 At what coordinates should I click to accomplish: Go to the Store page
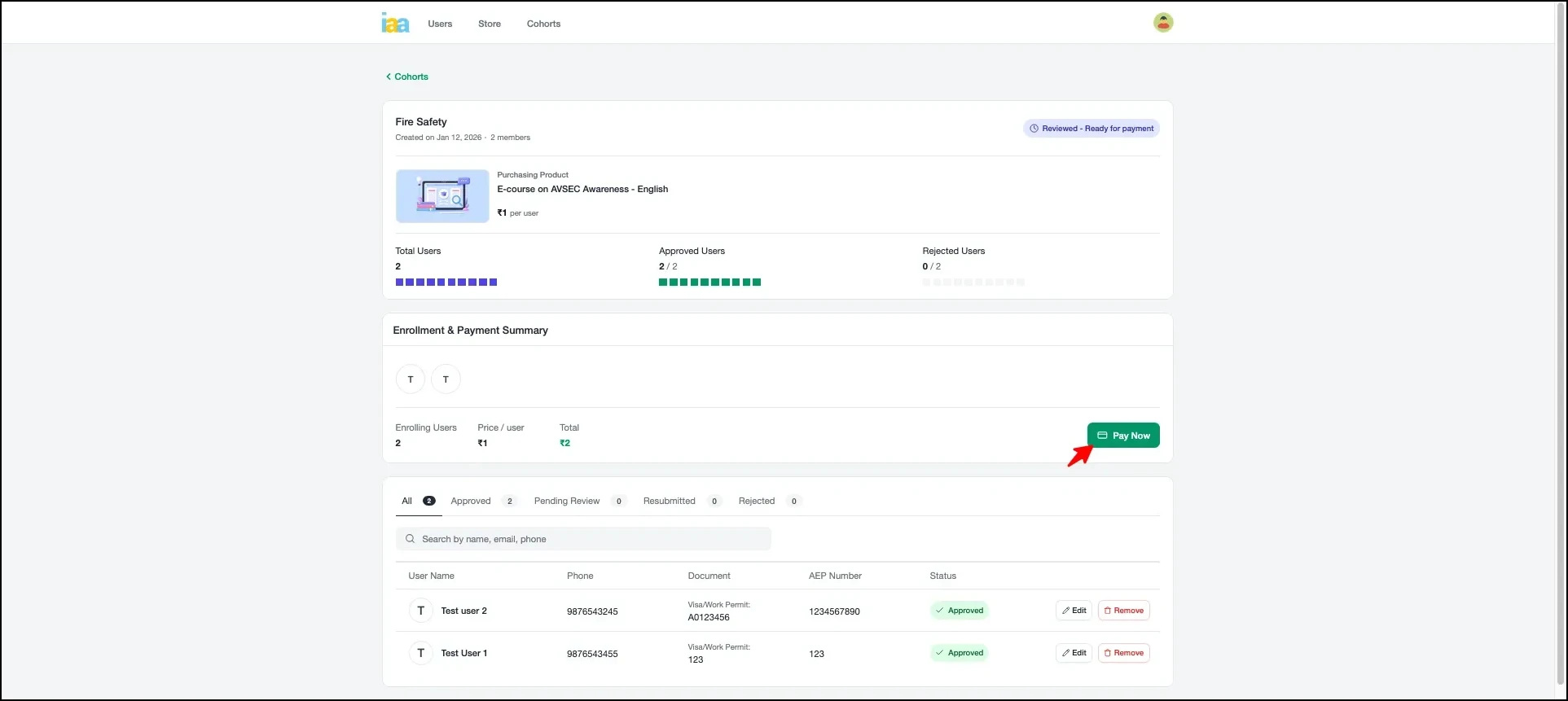490,24
